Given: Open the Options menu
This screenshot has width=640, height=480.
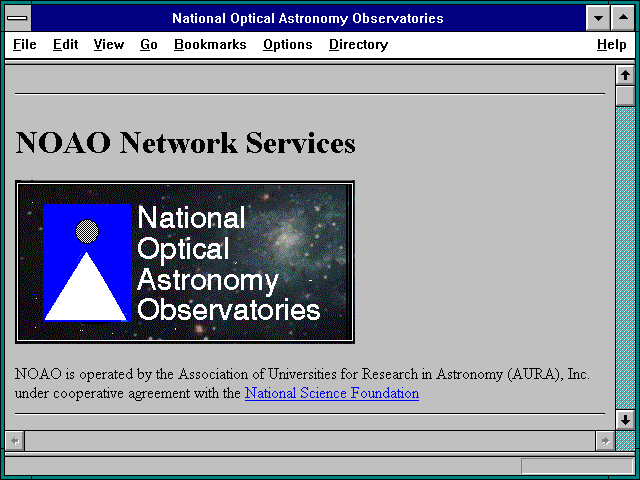Looking at the screenshot, I should (287, 44).
